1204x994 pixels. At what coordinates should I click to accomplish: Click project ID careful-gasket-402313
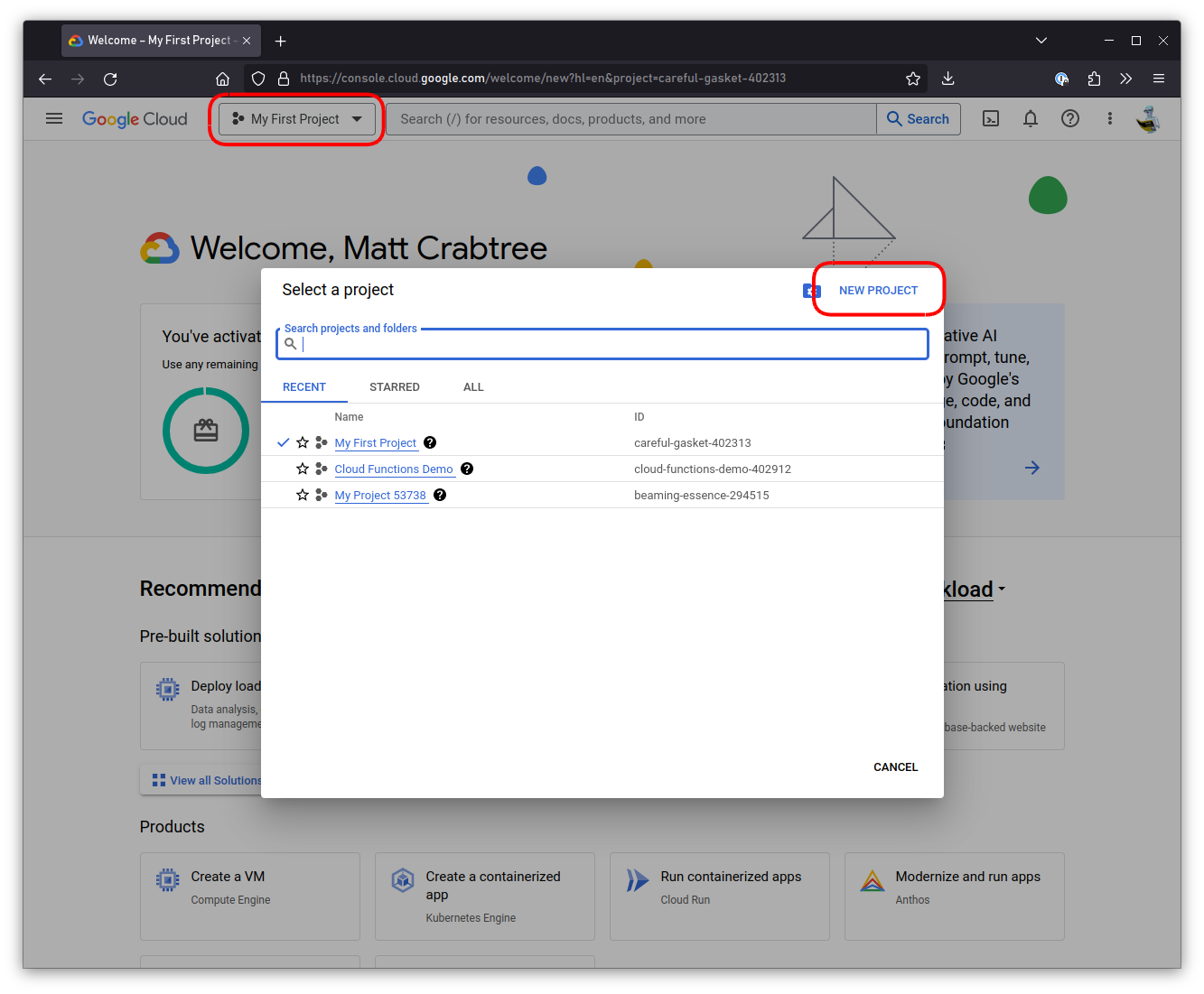tap(693, 443)
